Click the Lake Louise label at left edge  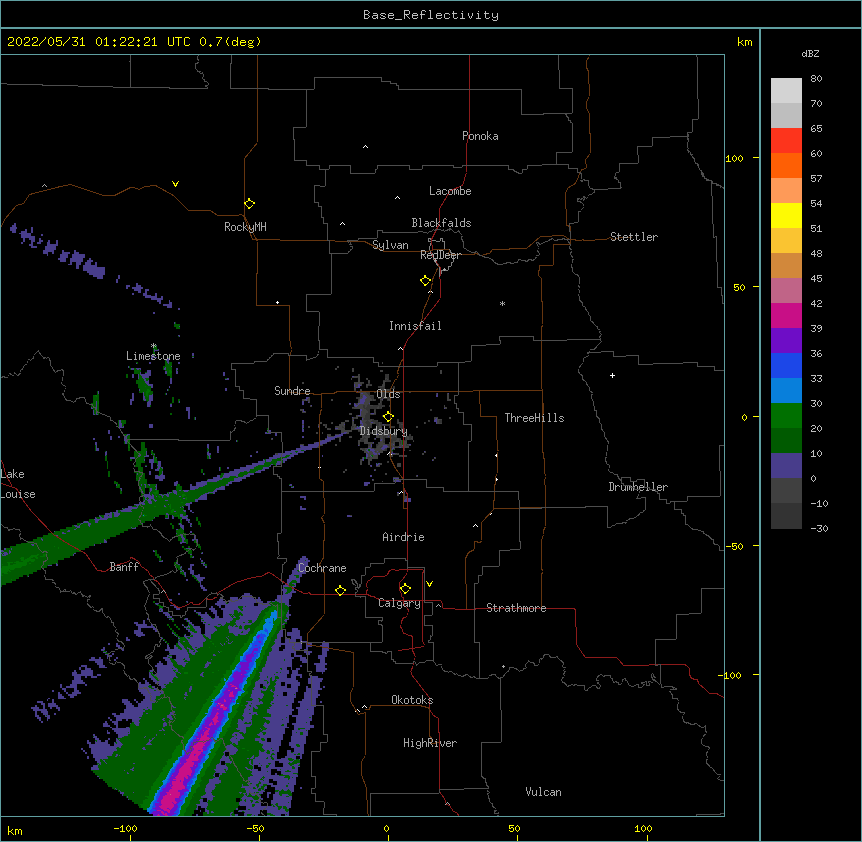coord(18,484)
